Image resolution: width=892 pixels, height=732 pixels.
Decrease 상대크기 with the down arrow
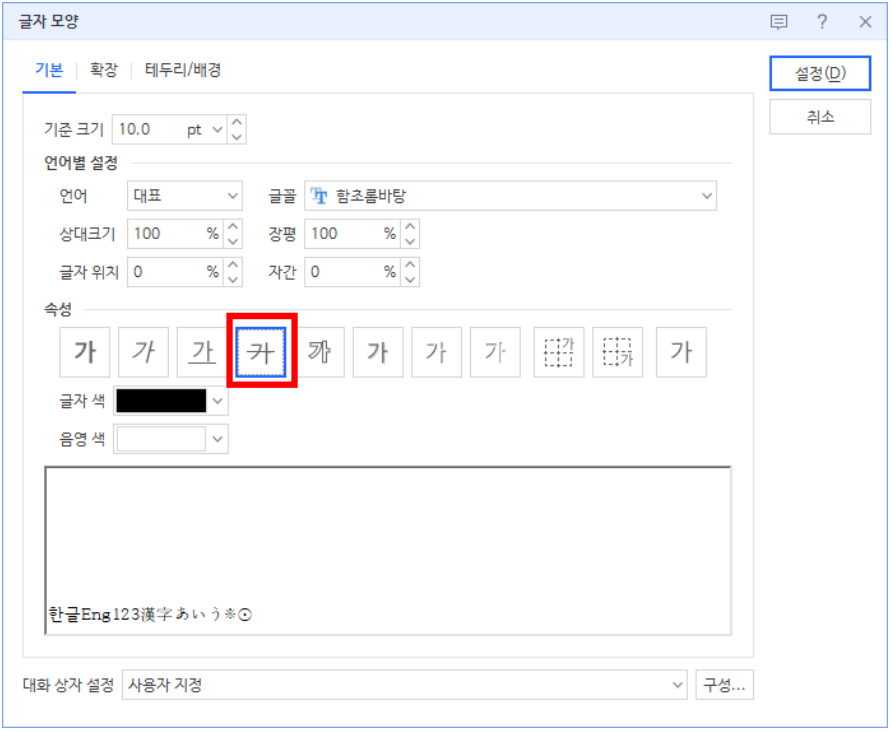233,241
